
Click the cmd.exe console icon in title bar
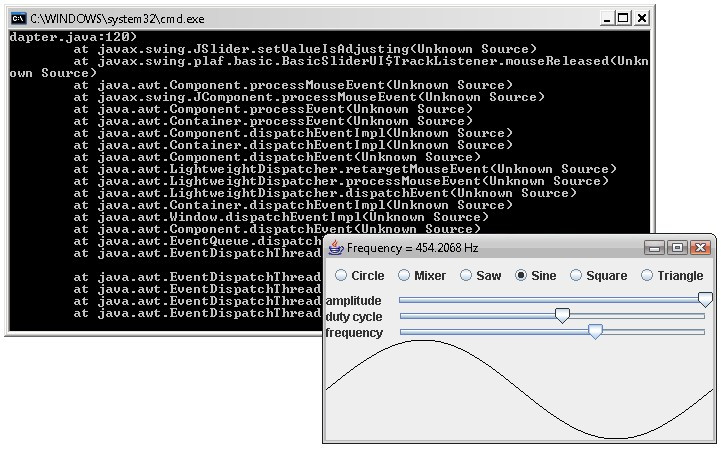(x=19, y=18)
